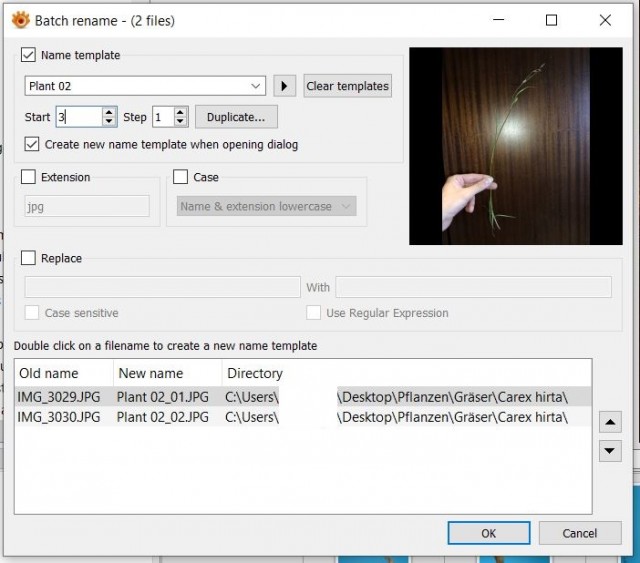Viewport: 640px width, 563px height.
Task: Decrease the Start value with down arrow
Action: [109, 121]
